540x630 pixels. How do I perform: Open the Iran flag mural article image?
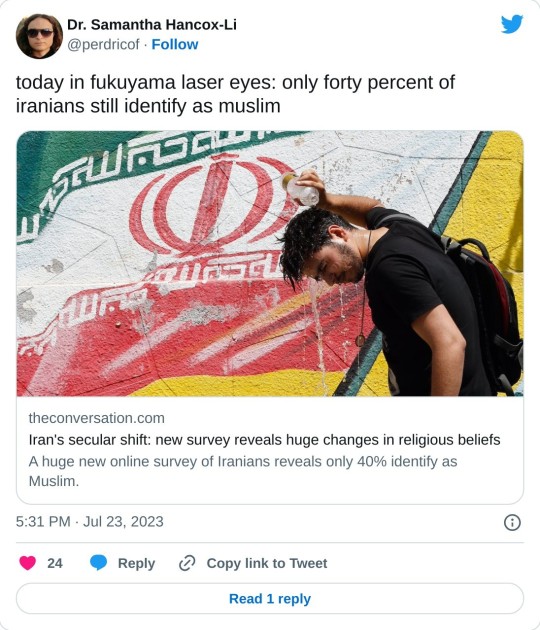pyautogui.click(x=270, y=264)
